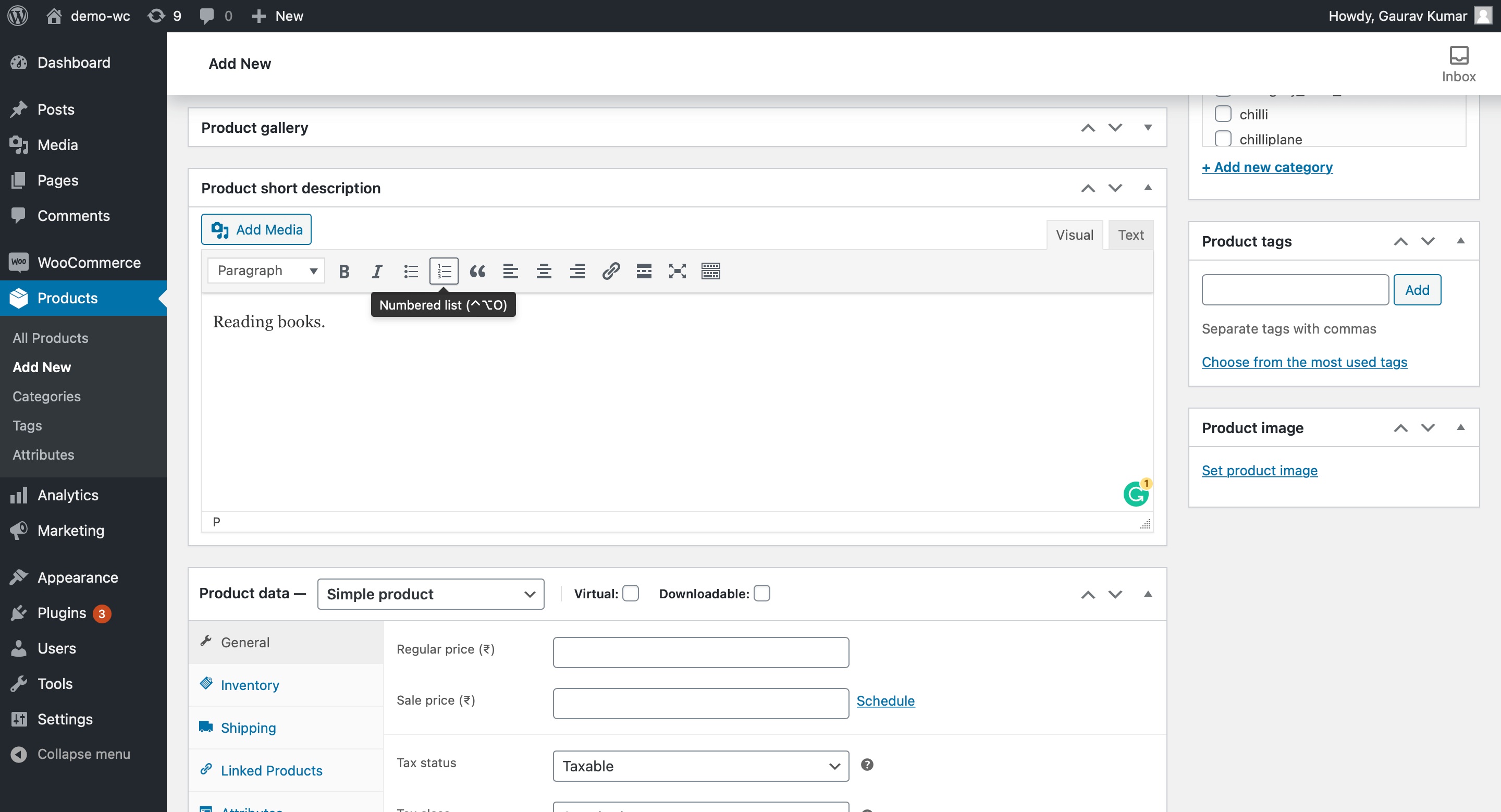1501x812 pixels.
Task: Apply italic formatting in short description
Action: (377, 271)
